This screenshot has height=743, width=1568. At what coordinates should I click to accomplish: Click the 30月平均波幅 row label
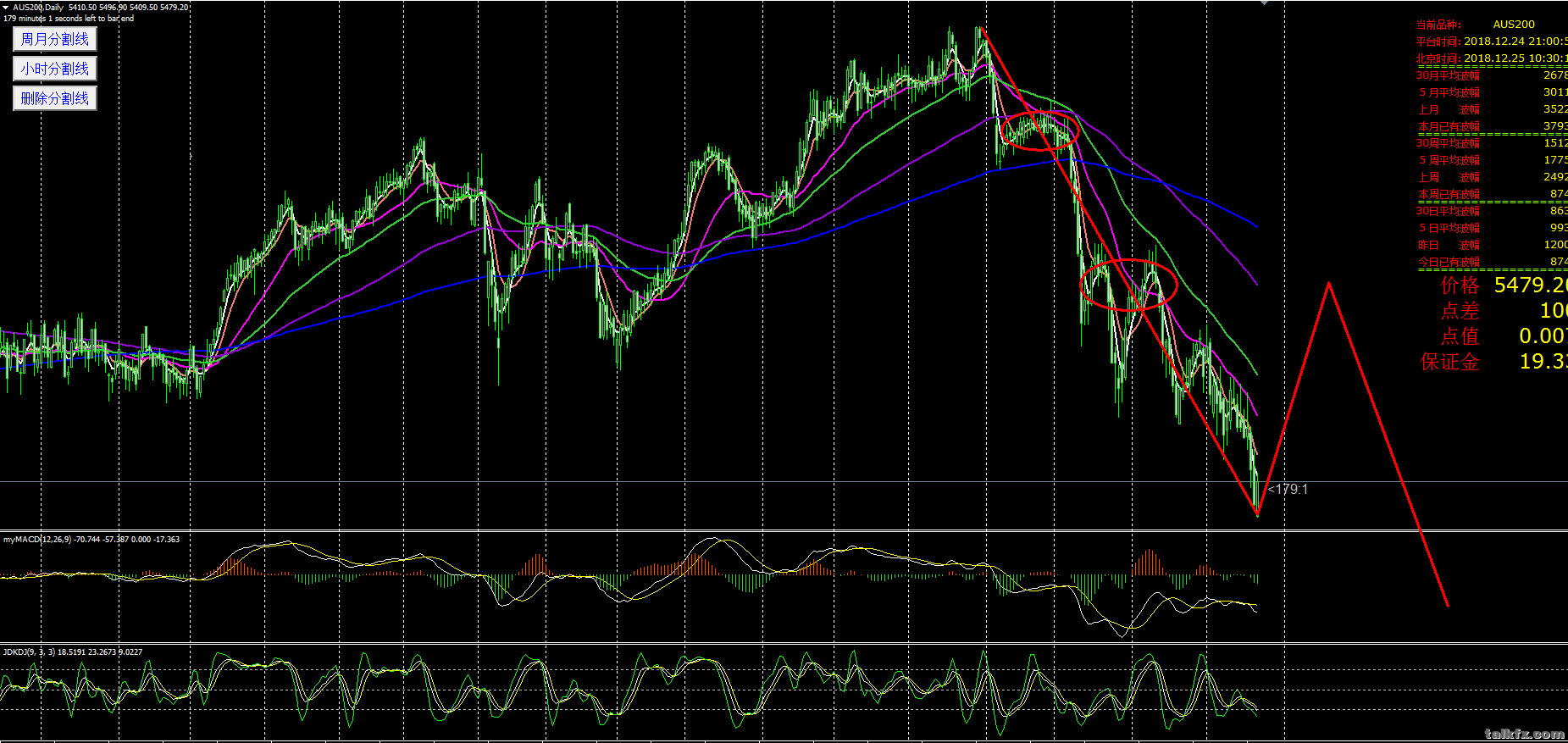point(1448,75)
